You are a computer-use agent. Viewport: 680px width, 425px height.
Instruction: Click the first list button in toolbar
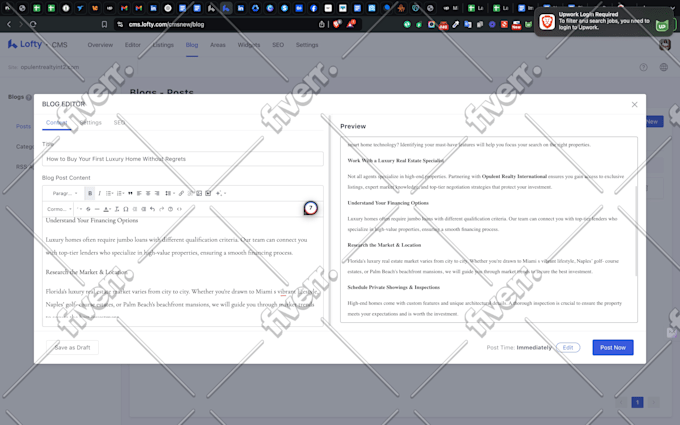[109, 193]
